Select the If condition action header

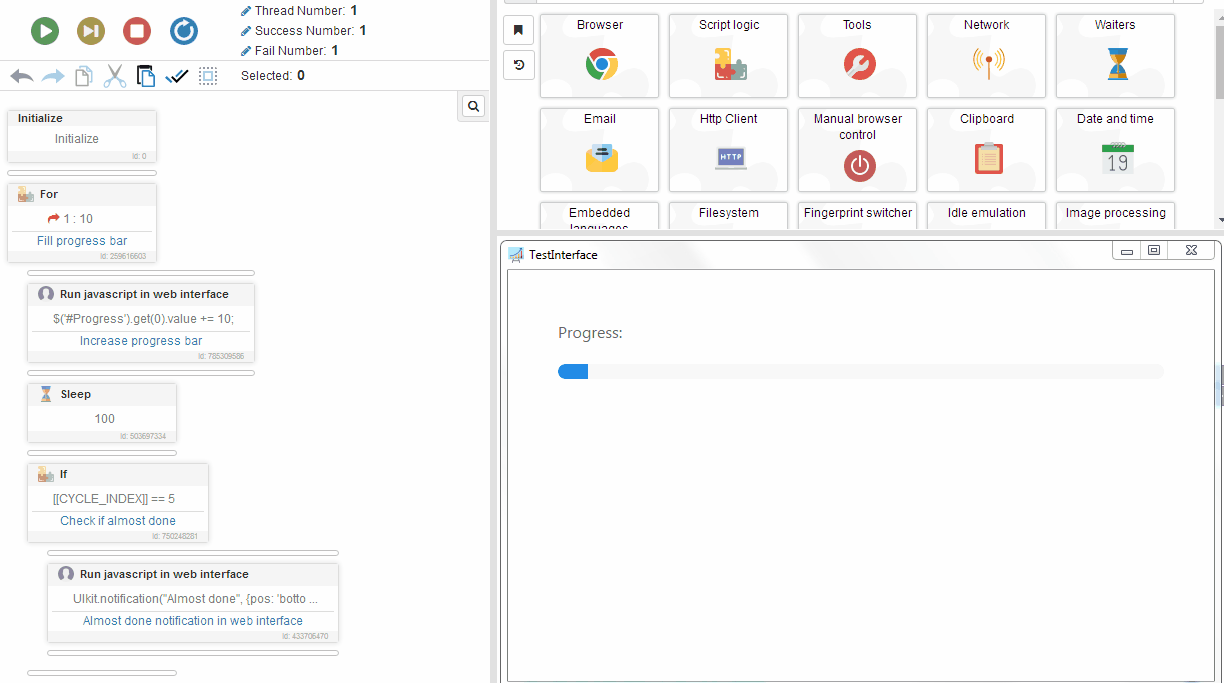pyautogui.click(x=118, y=474)
